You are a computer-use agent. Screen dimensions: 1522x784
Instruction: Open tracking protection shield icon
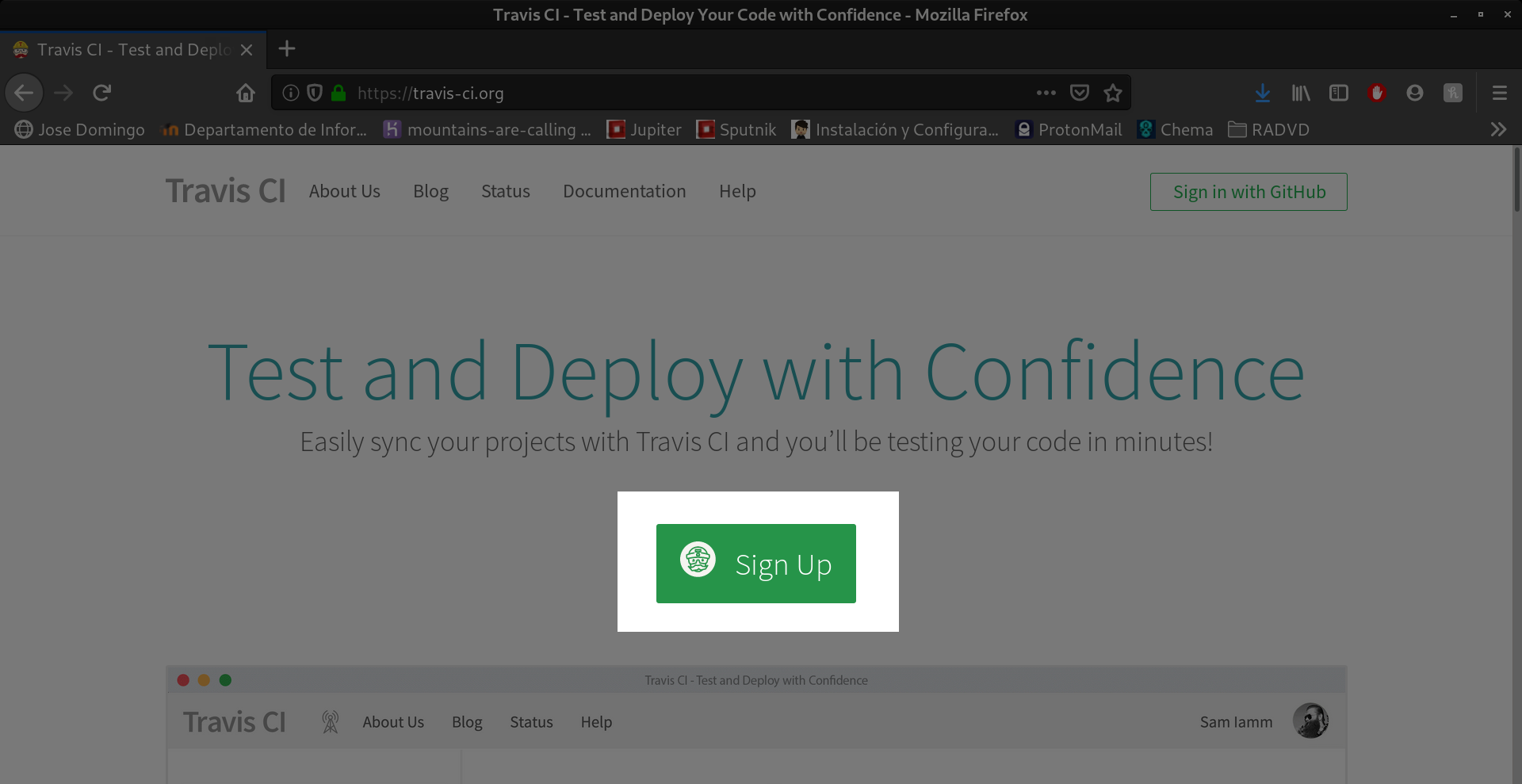pos(315,93)
